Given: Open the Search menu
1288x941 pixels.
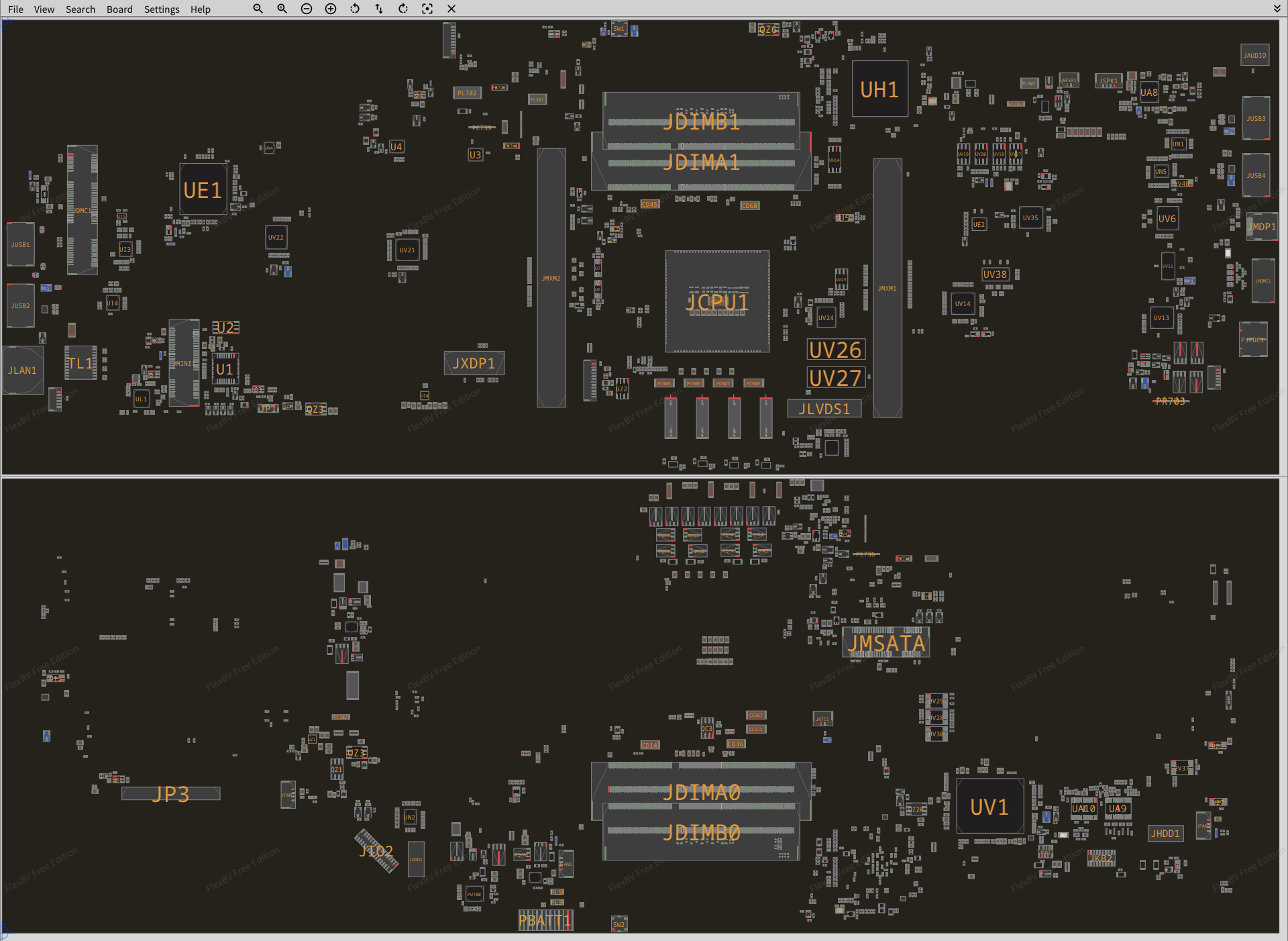Looking at the screenshot, I should point(80,9).
